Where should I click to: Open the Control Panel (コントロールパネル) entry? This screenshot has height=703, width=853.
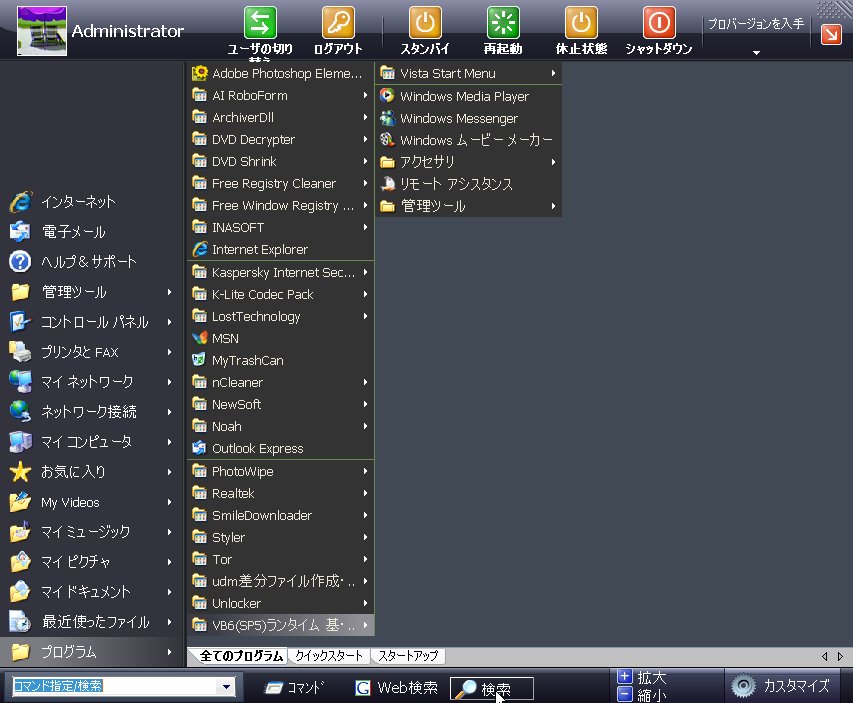pyautogui.click(x=91, y=322)
